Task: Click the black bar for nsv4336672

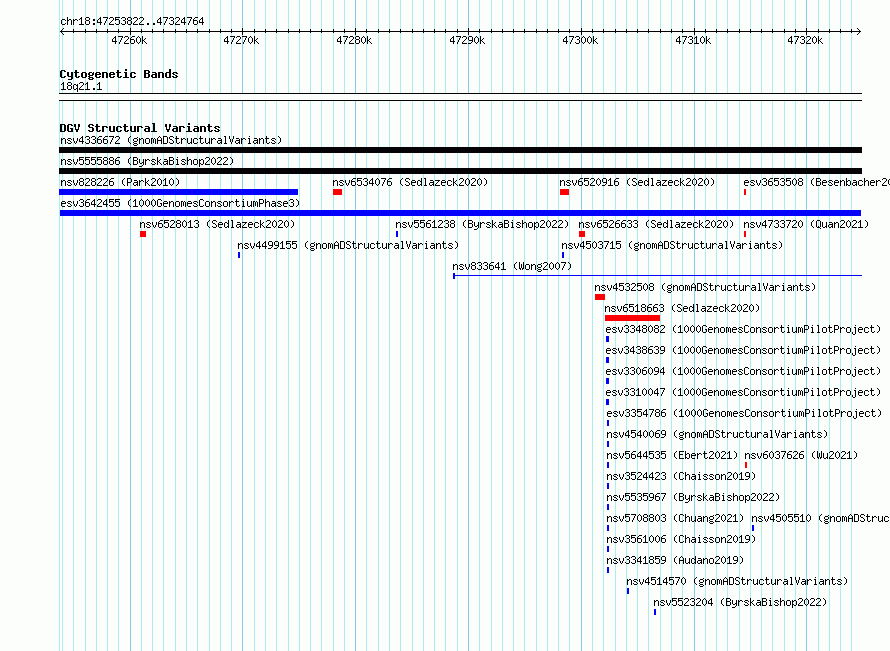Action: coord(460,150)
